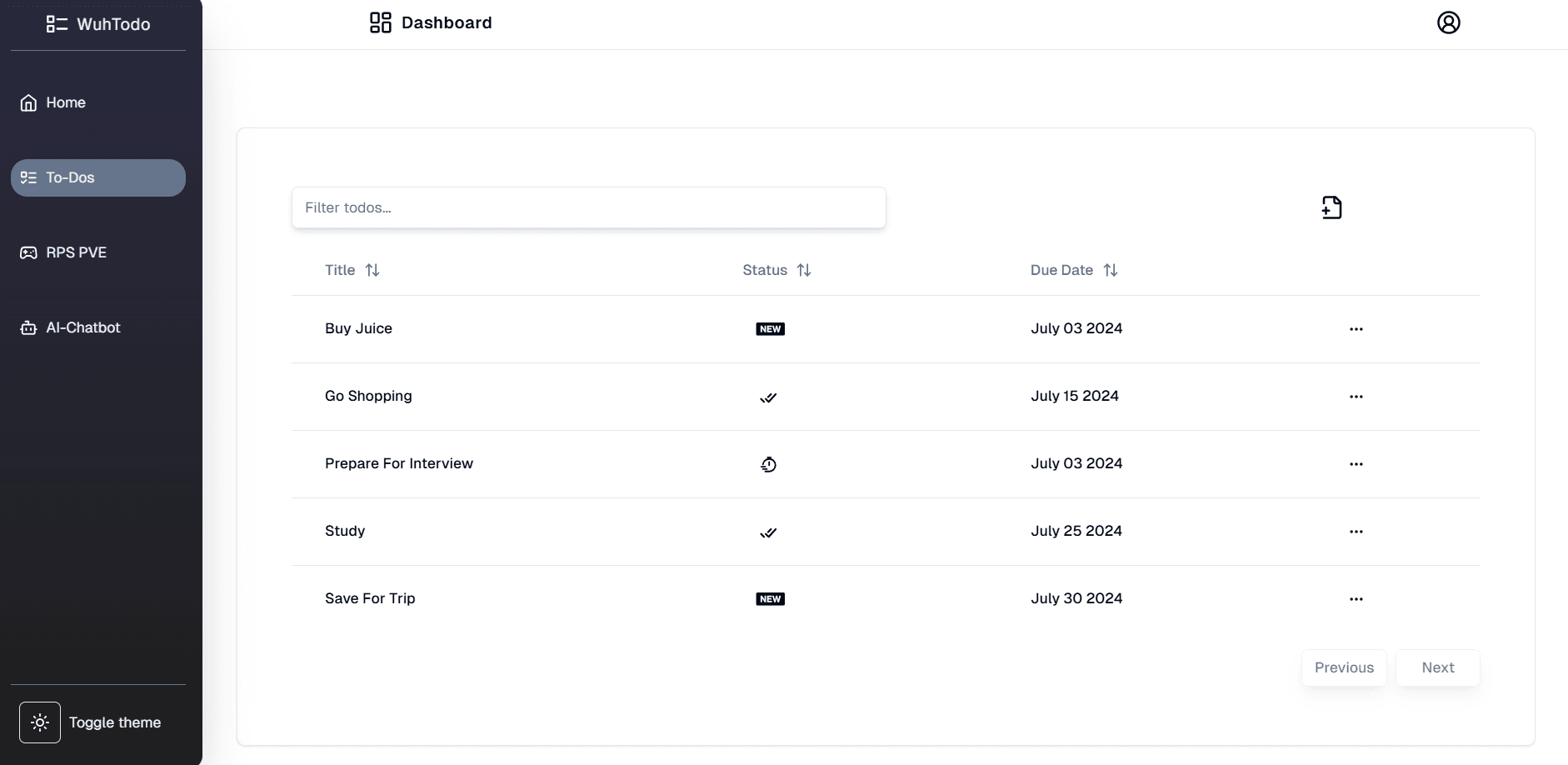Click the completed double-check icon for Study
1568x765 pixels.
pos(768,532)
